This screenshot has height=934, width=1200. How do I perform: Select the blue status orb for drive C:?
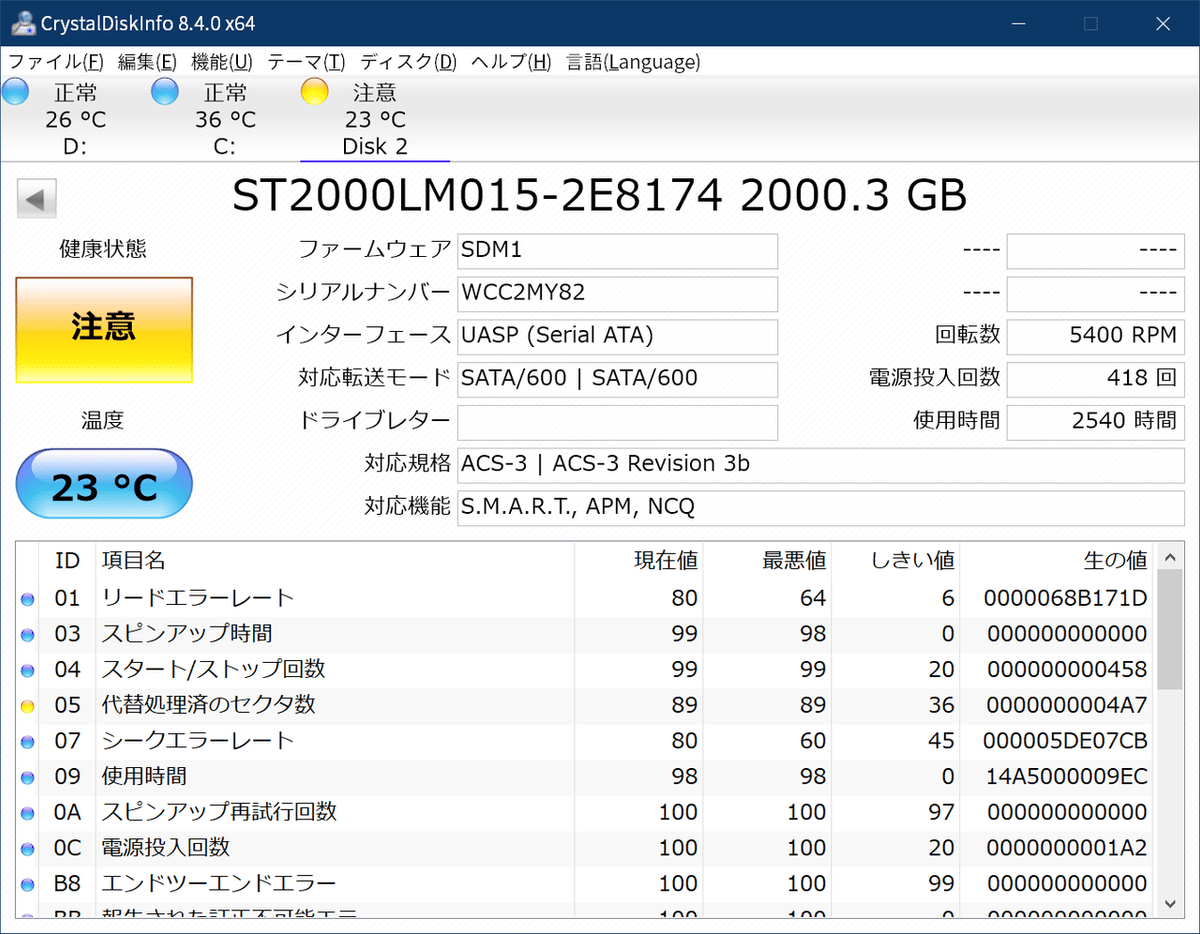pos(165,92)
